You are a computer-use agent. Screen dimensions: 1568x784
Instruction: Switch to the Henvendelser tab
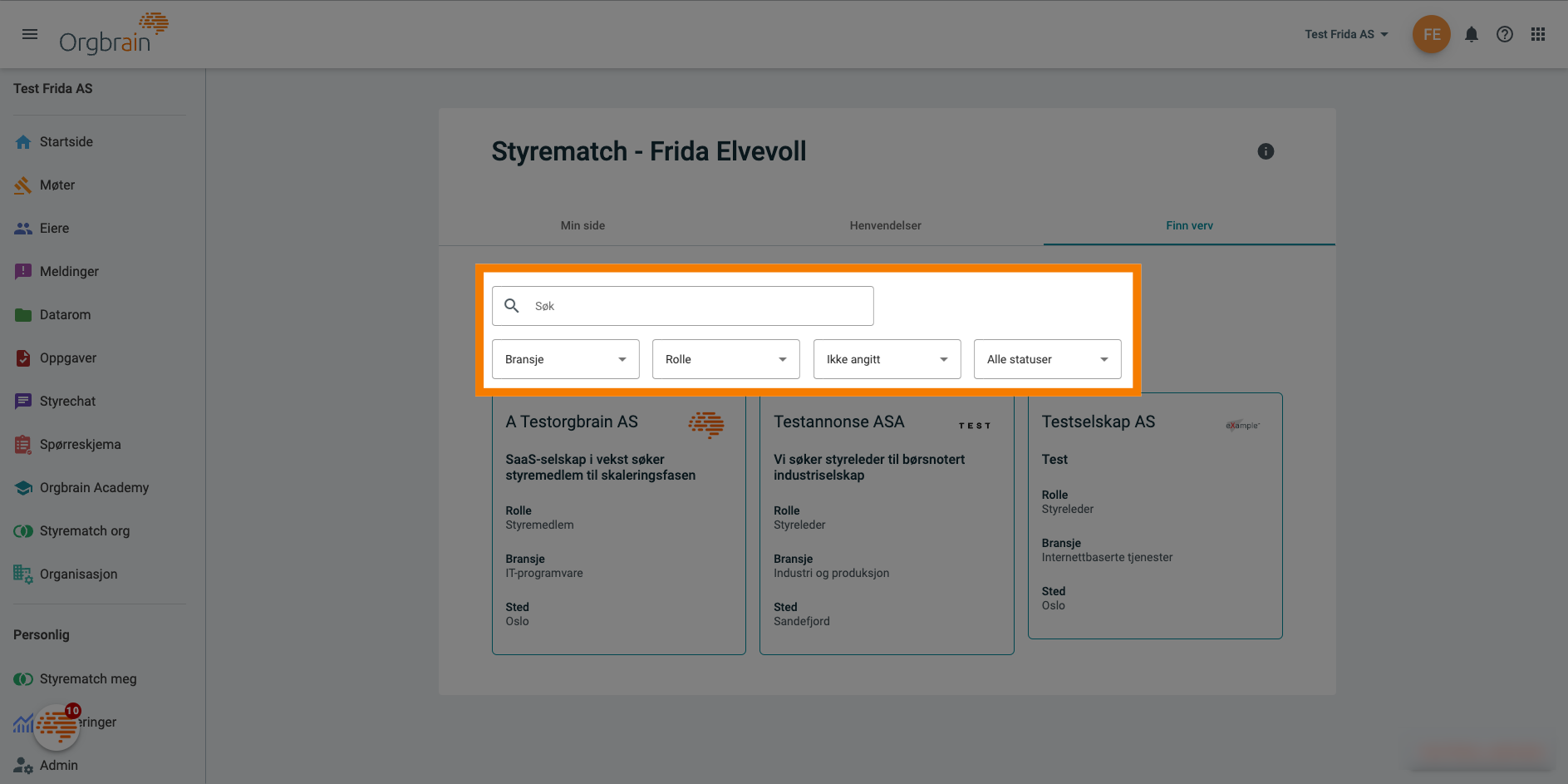click(885, 225)
